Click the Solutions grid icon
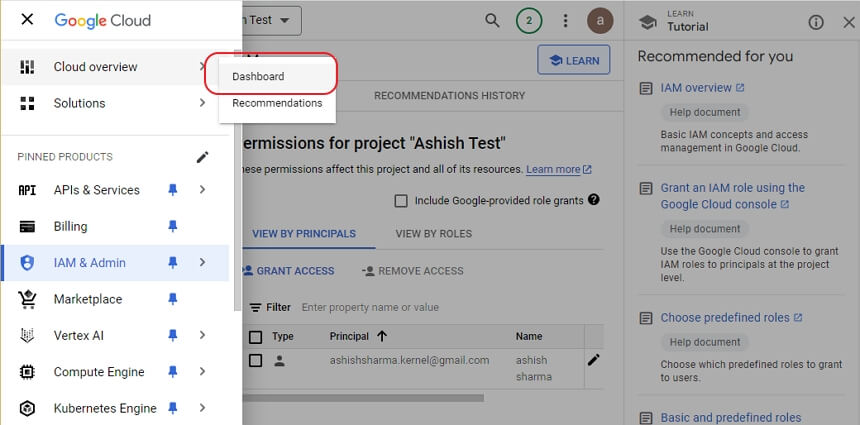860x425 pixels. [x=27, y=103]
